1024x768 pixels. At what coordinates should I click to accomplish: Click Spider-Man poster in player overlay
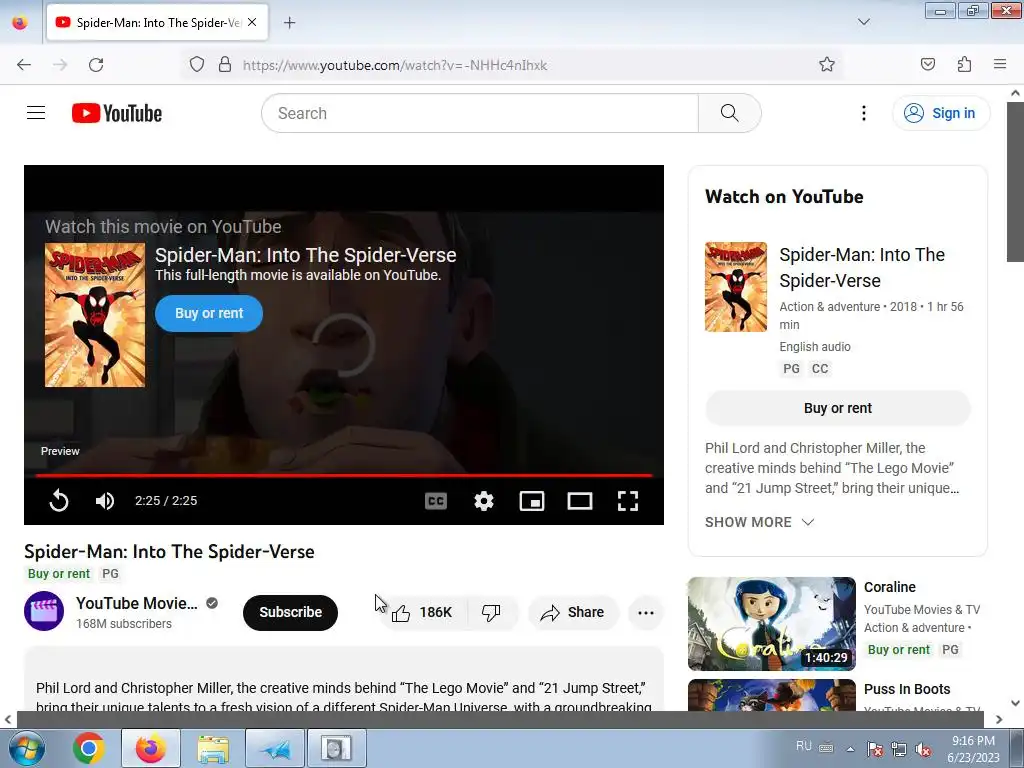pyautogui.click(x=95, y=315)
